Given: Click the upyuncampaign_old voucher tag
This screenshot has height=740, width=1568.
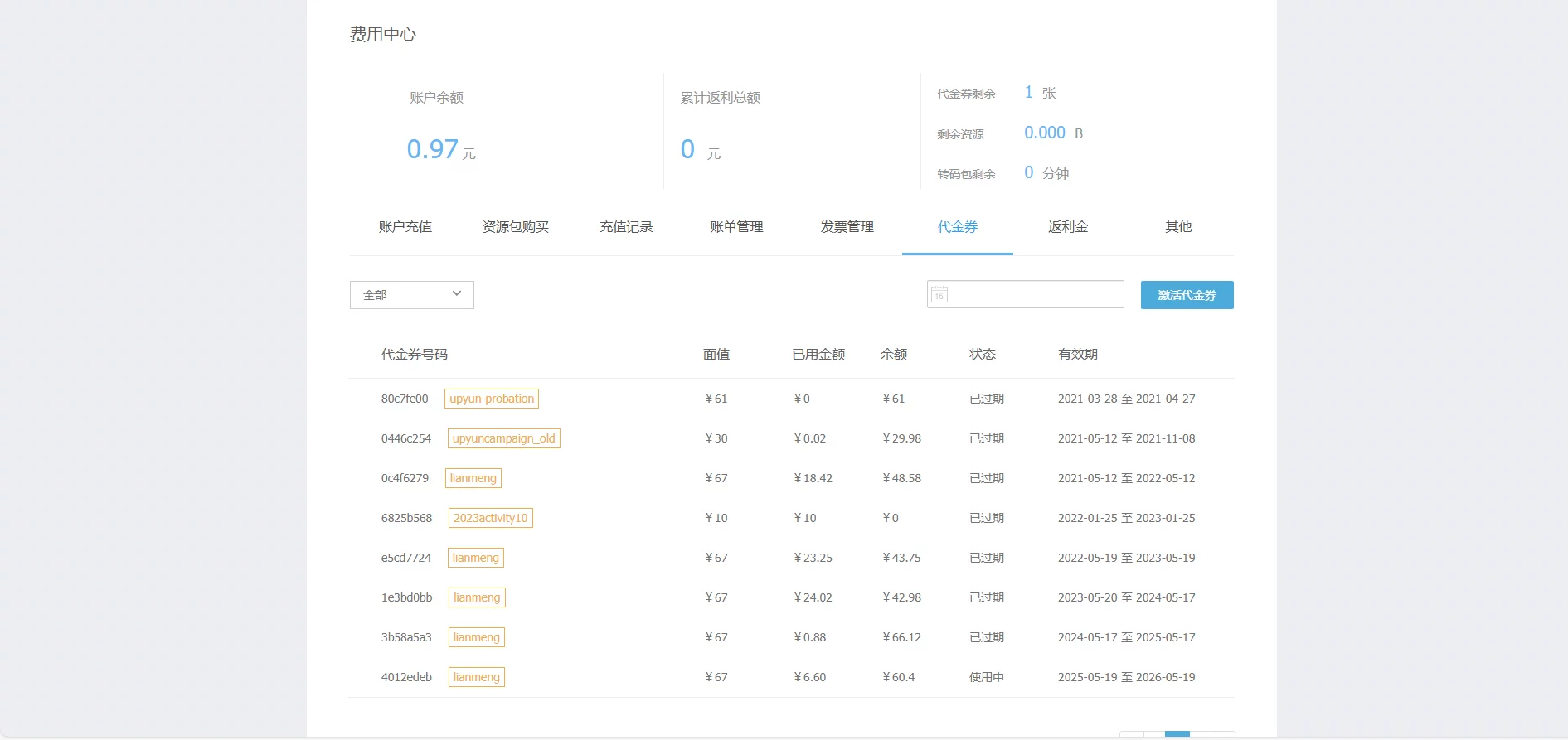Looking at the screenshot, I should [503, 438].
